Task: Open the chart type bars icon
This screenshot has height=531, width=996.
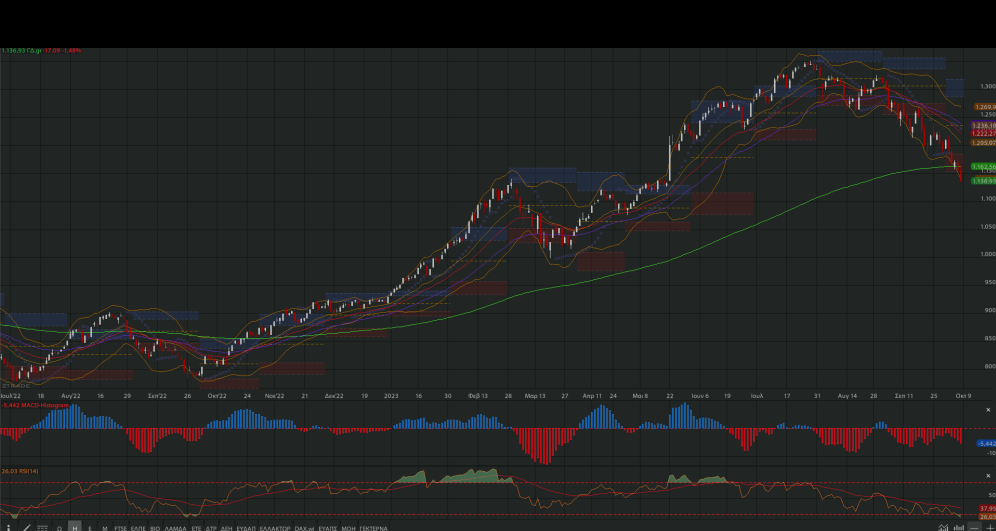Action: click(959, 527)
